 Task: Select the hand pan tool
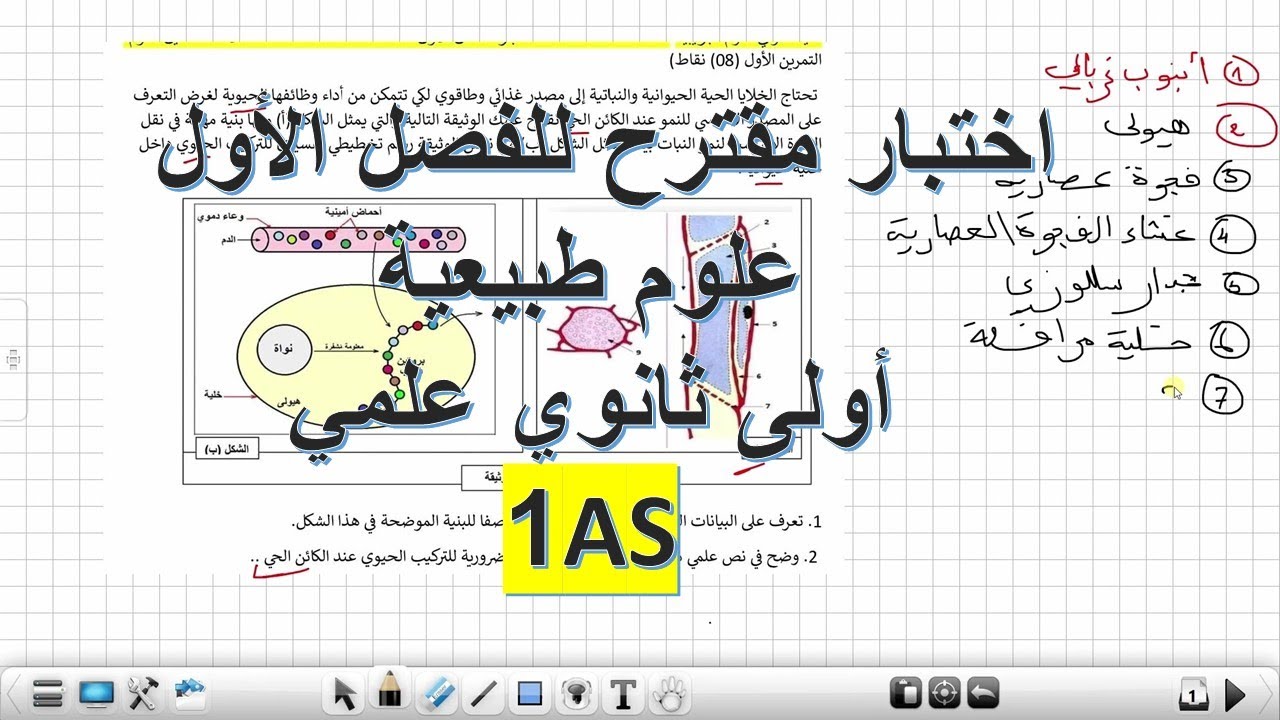668,692
